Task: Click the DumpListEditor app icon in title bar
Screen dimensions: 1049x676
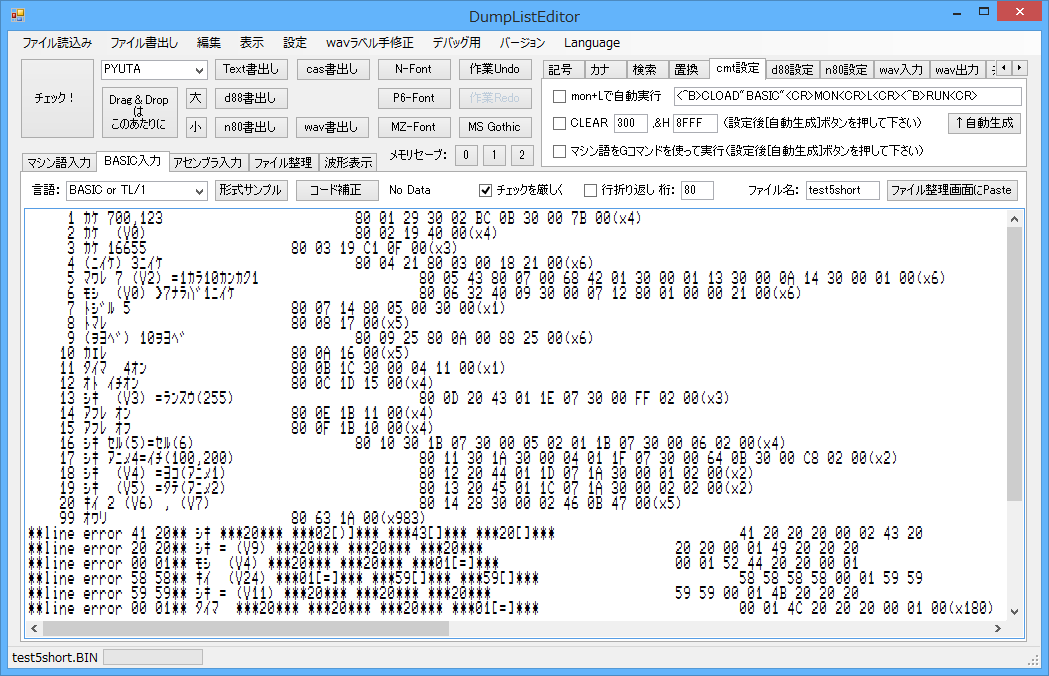Action: click(18, 15)
